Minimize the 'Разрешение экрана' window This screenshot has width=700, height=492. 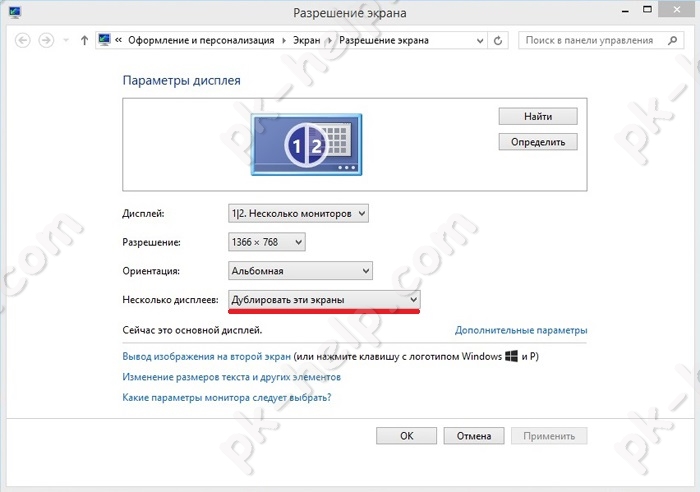[x=625, y=11]
